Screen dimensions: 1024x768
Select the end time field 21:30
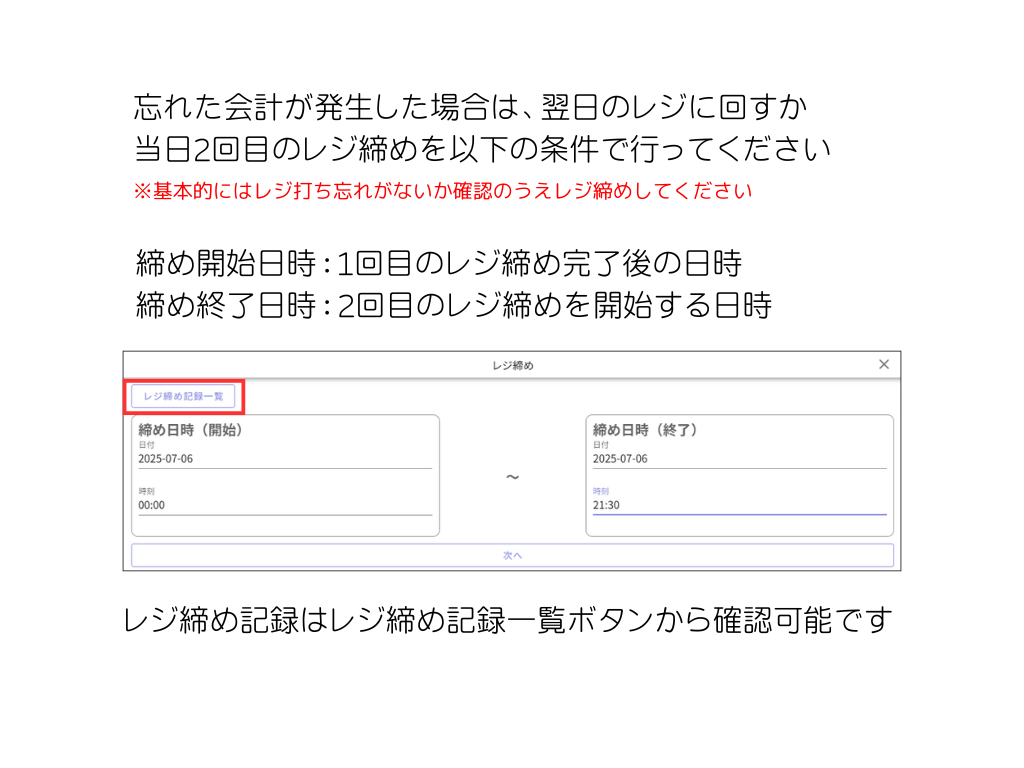(x=739, y=505)
